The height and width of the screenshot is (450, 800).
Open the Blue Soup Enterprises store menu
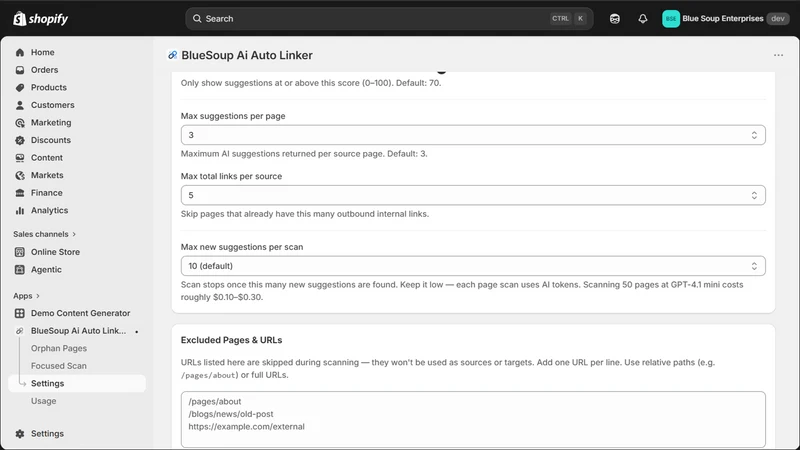click(x=726, y=19)
